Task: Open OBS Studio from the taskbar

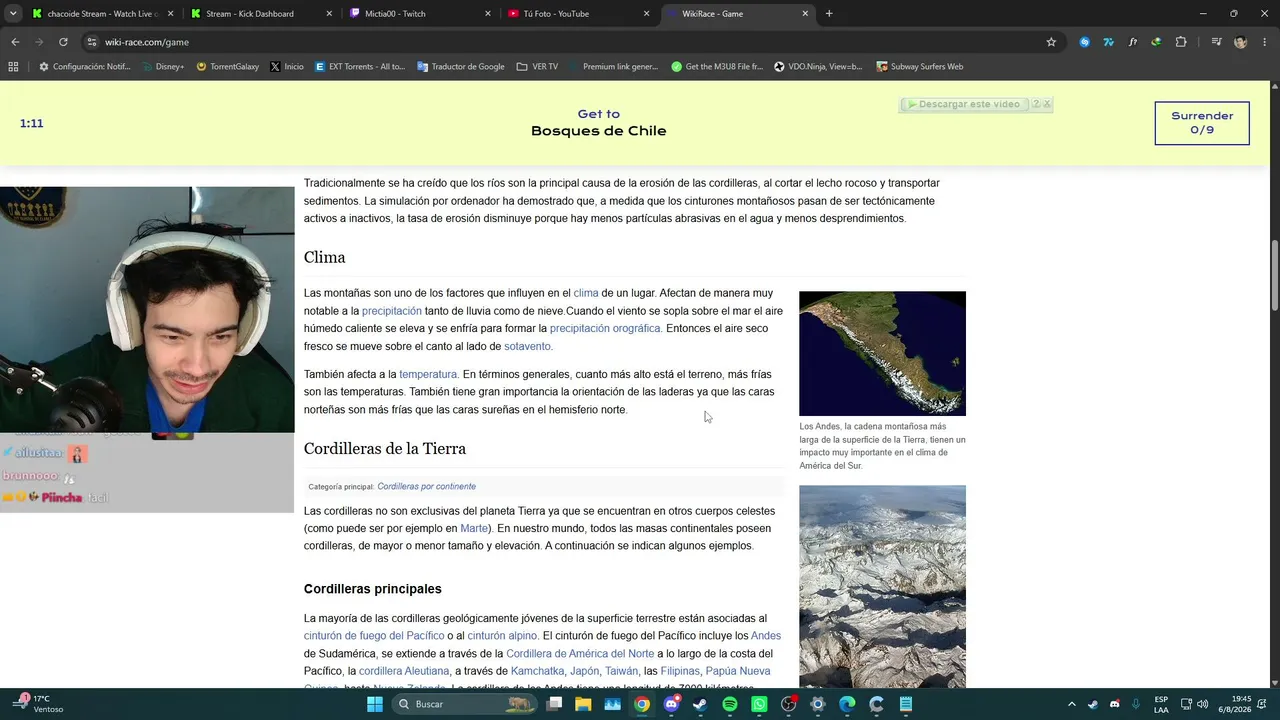Action: click(x=789, y=704)
